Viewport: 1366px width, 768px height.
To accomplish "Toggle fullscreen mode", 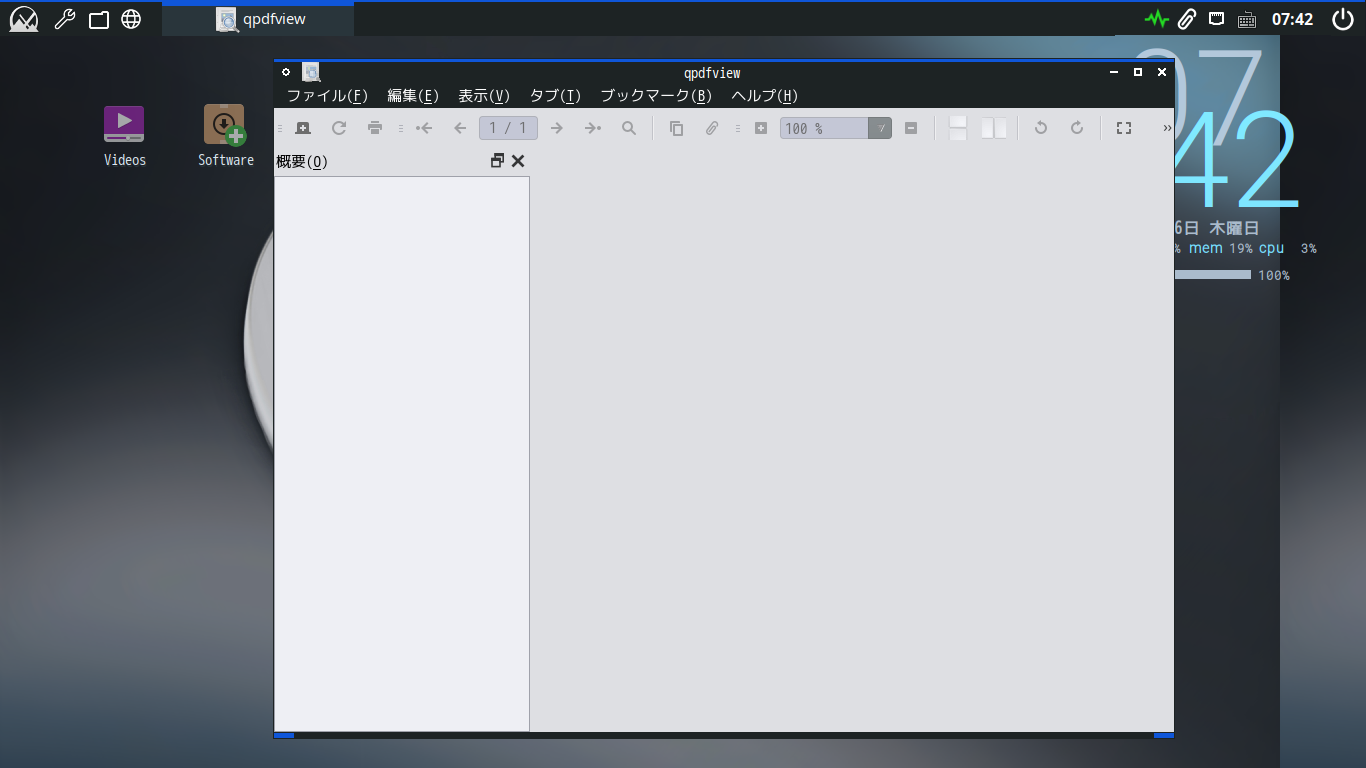I will coord(1124,128).
